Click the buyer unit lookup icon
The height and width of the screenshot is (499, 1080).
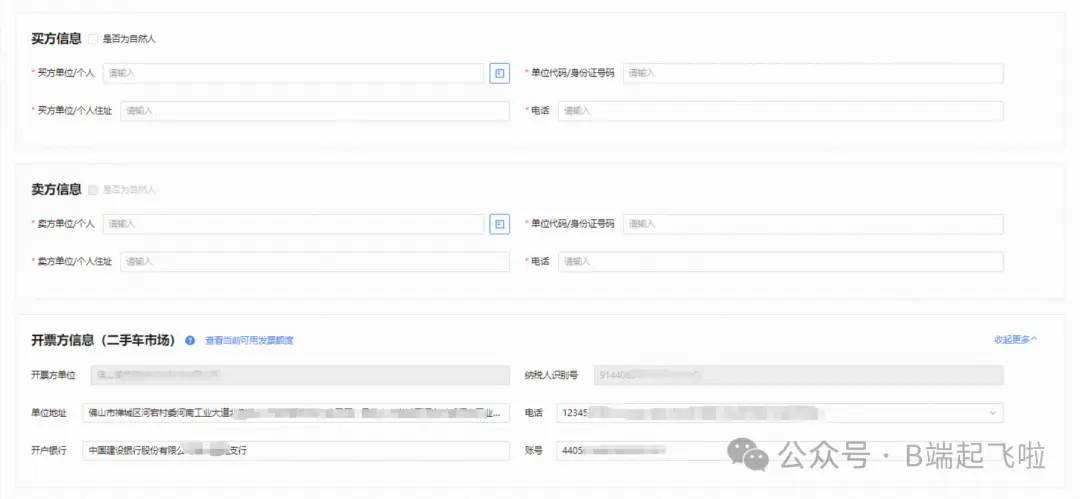tap(499, 73)
